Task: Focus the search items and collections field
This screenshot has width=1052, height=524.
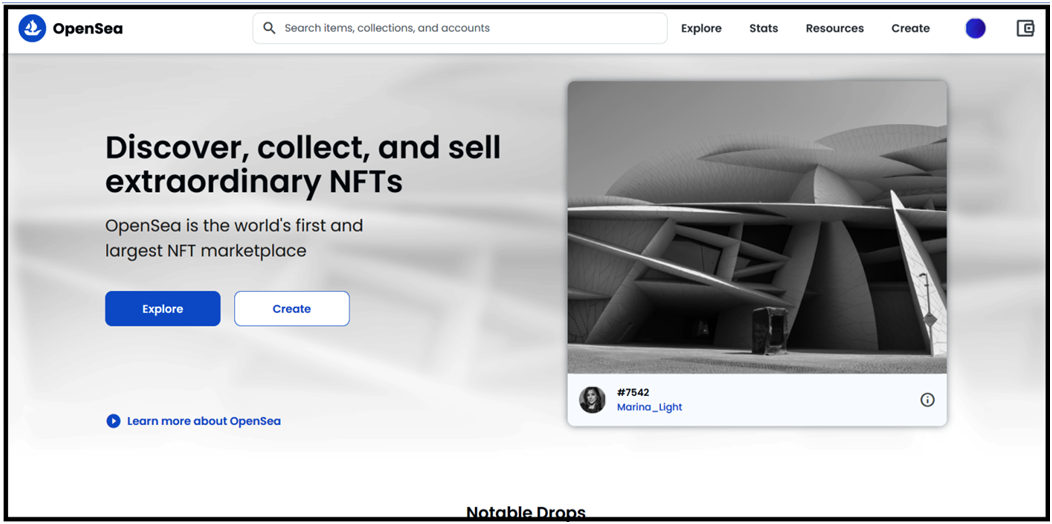Action: click(460, 28)
